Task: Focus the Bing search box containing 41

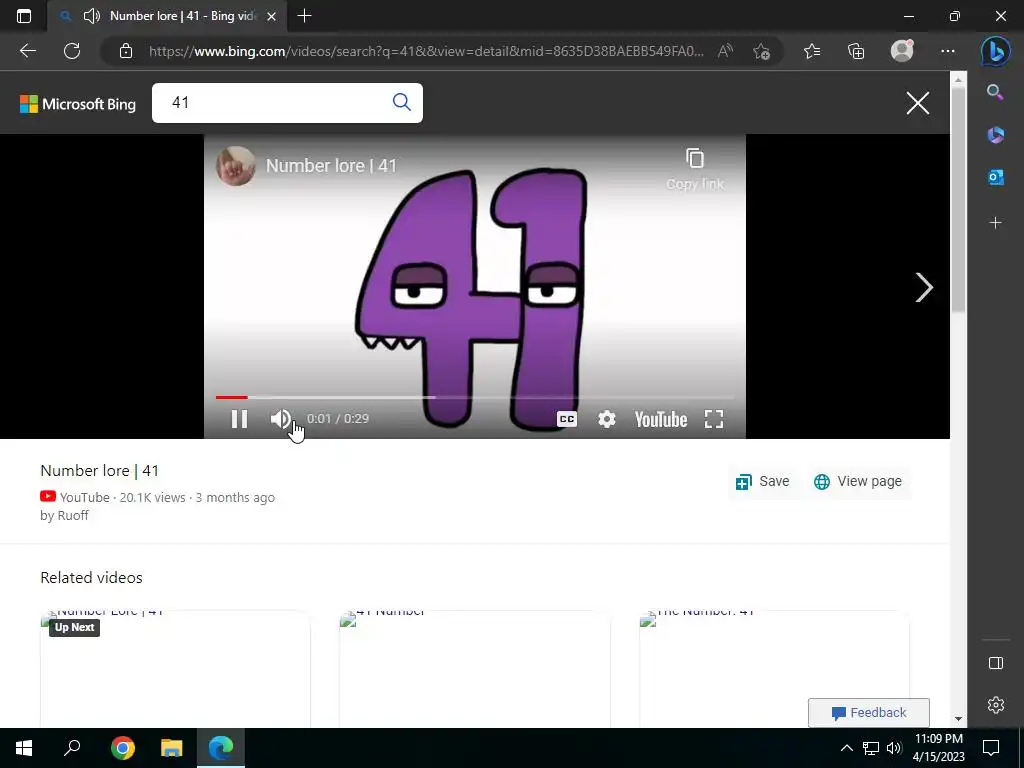Action: pos(287,103)
